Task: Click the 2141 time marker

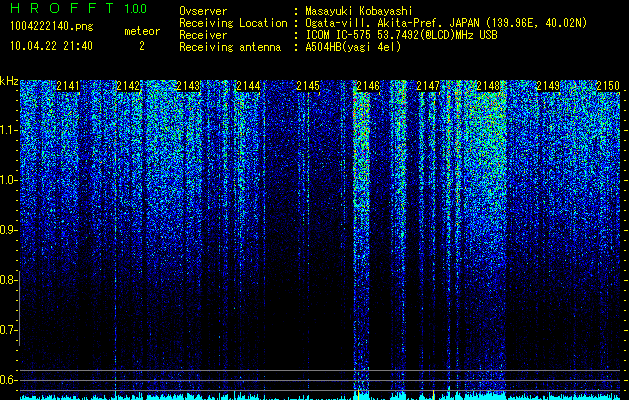Action: (x=68, y=86)
